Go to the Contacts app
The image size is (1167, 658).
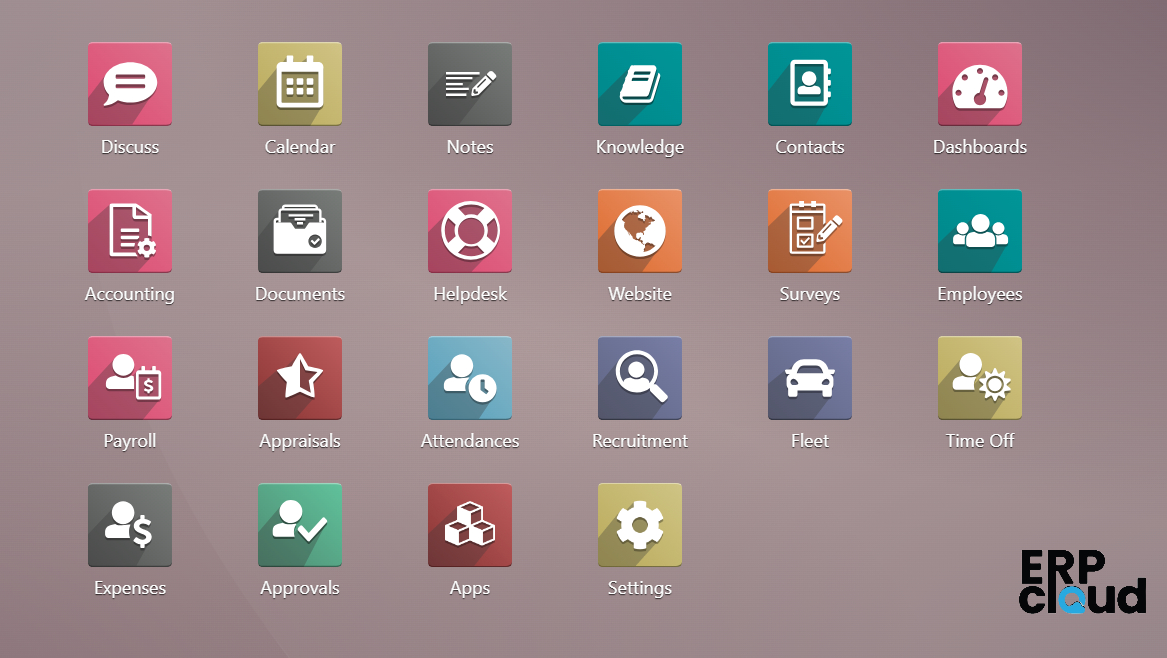coord(810,84)
